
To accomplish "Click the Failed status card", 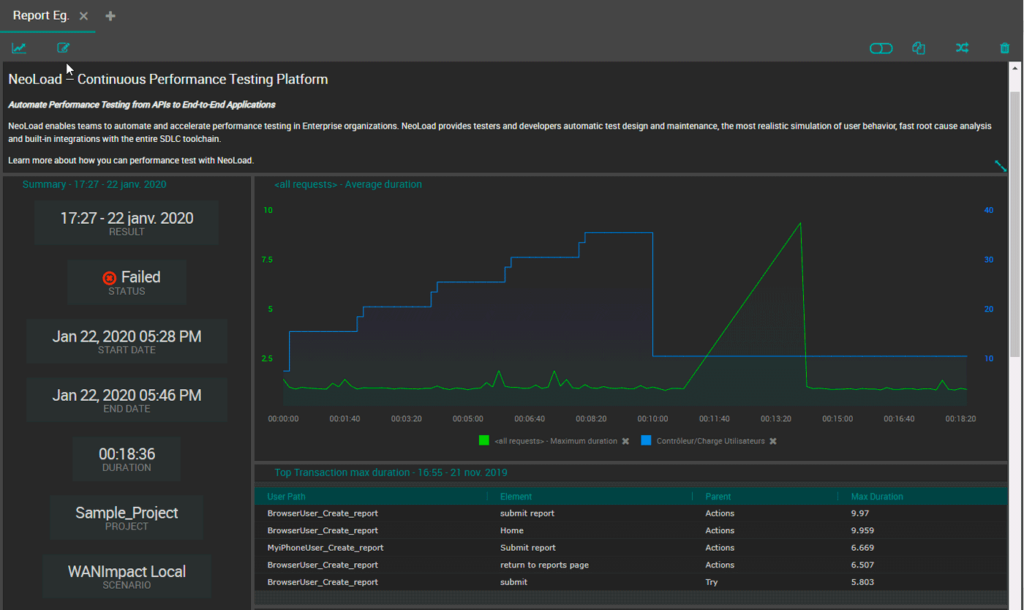I will (127, 282).
